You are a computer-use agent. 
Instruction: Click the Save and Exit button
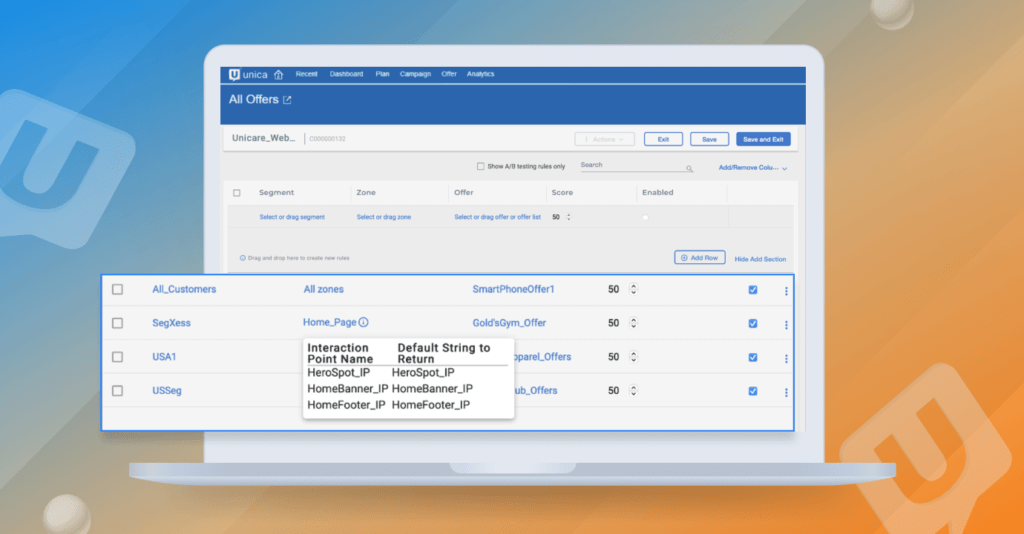763,139
